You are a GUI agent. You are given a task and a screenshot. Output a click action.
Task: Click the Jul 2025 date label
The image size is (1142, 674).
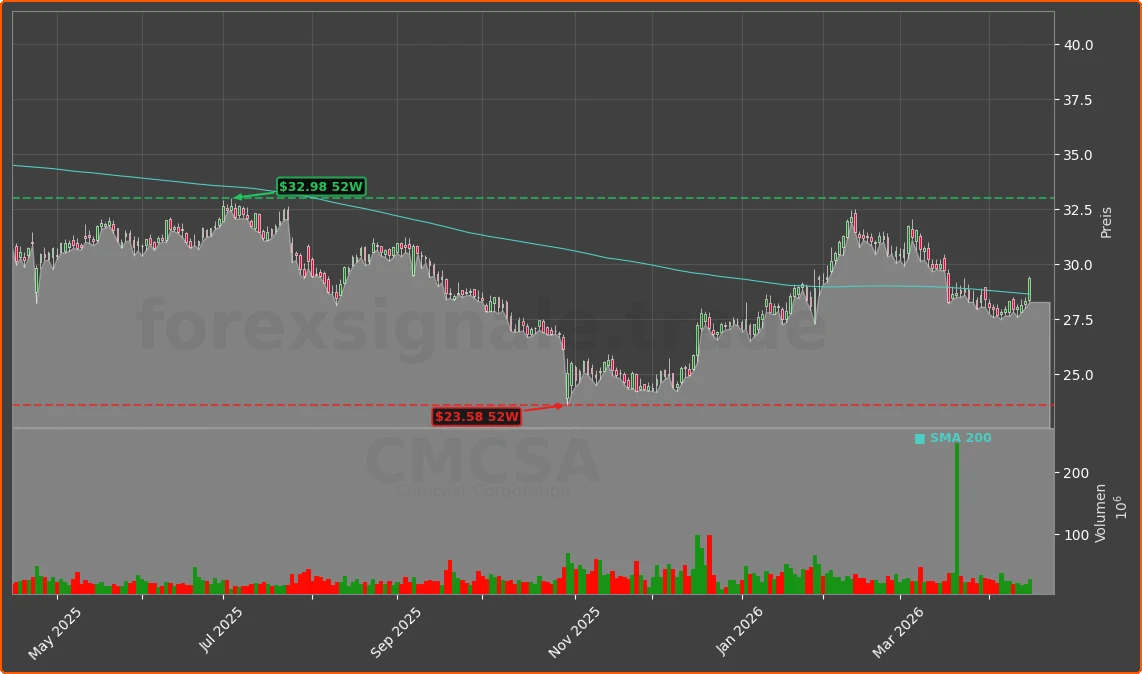click(221, 630)
